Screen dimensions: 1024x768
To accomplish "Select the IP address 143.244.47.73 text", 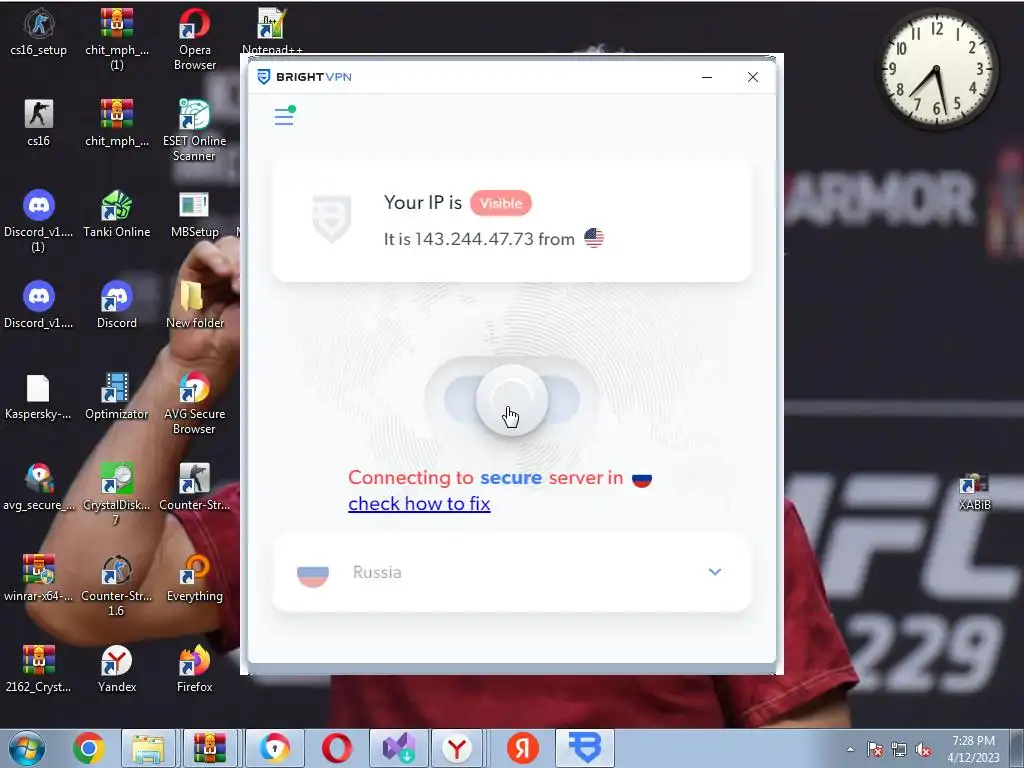I will click(x=474, y=239).
